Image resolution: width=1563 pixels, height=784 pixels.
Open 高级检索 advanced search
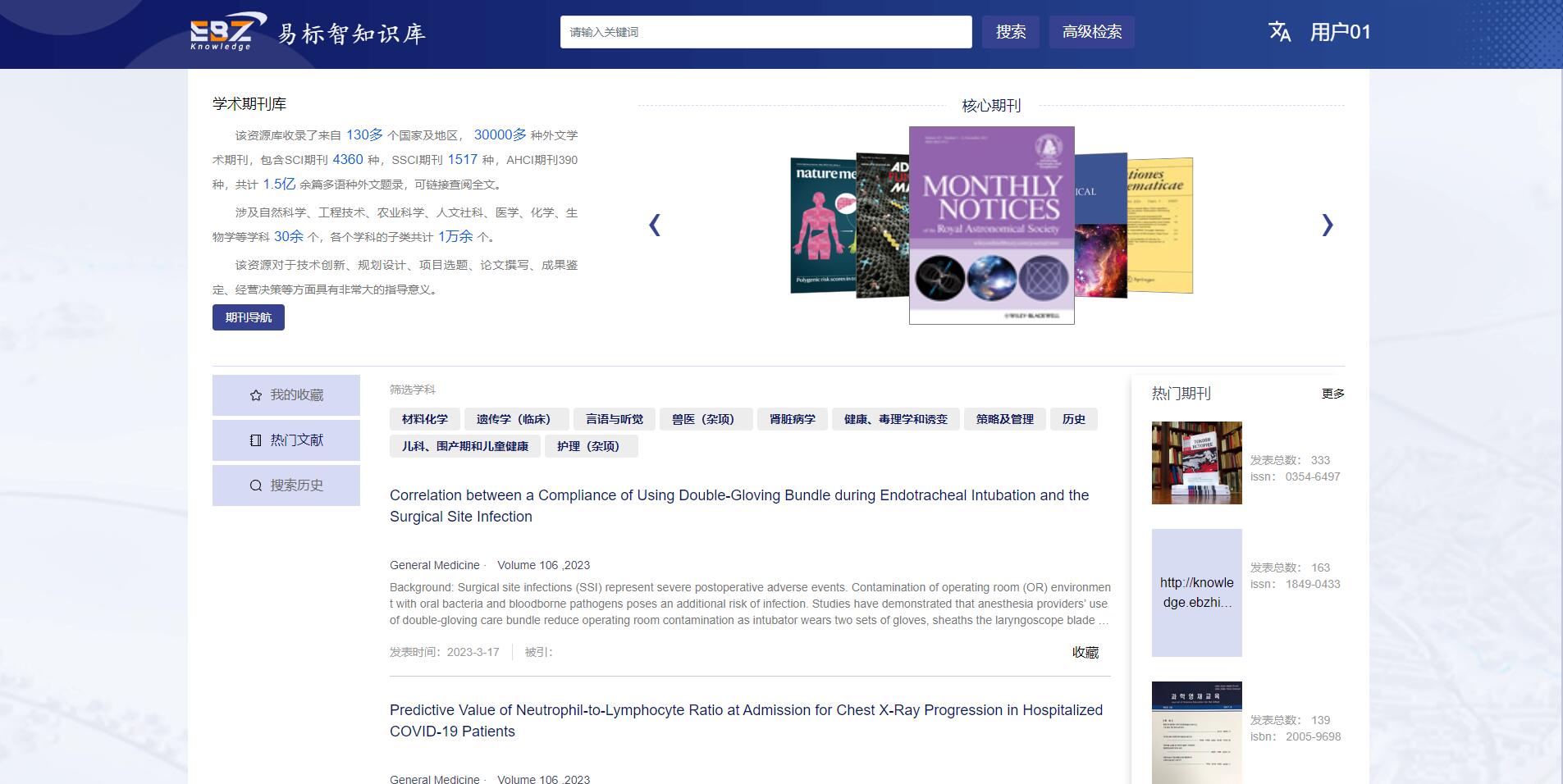point(1091,32)
